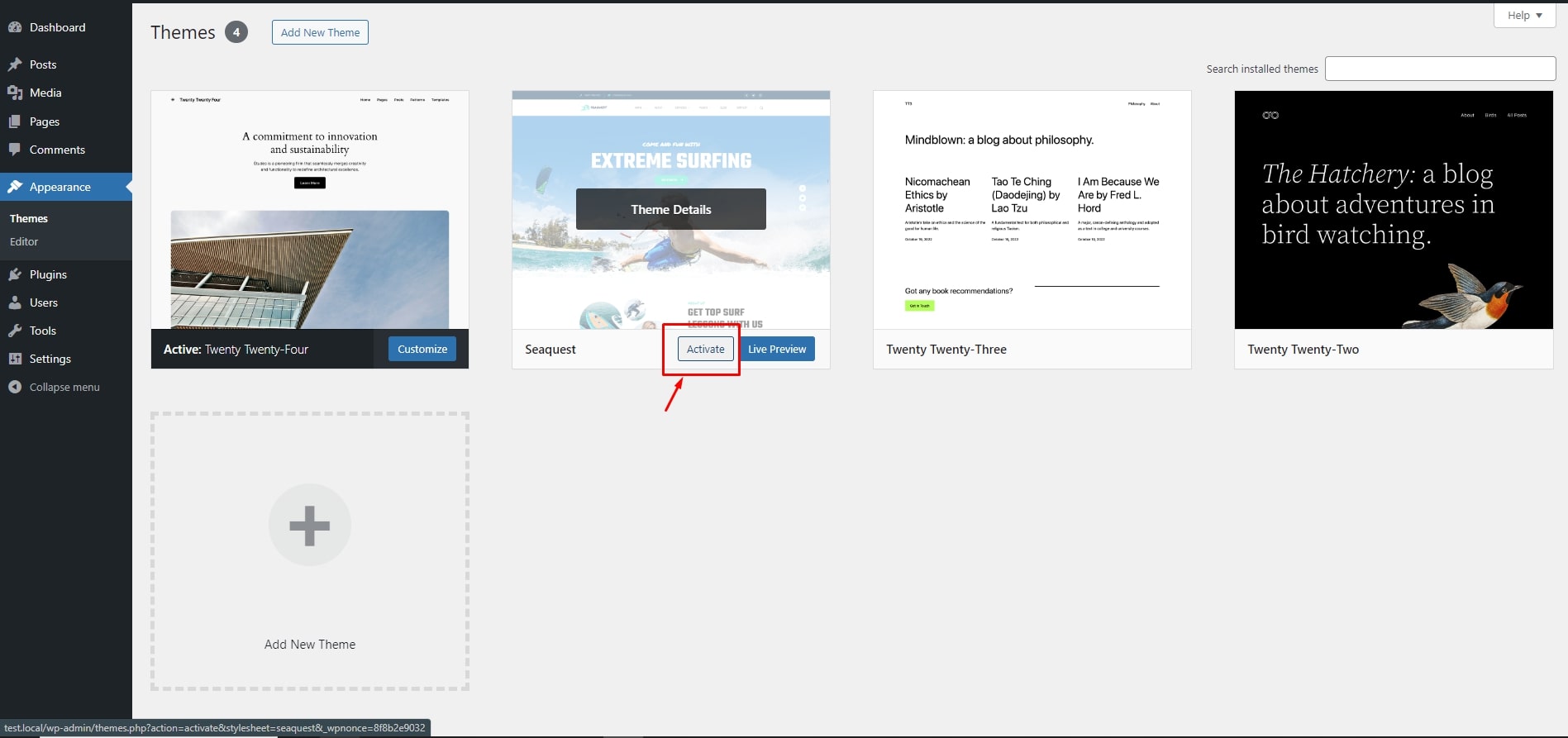
Task: Click the Users person icon
Action: click(15, 302)
